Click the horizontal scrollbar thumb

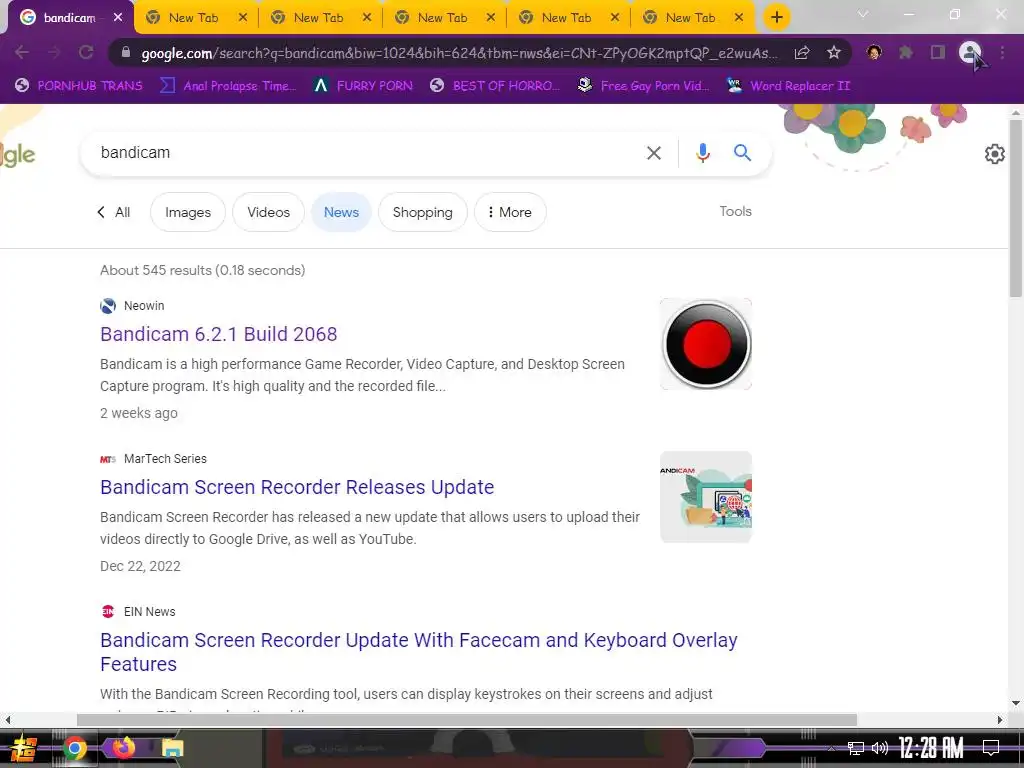467,720
